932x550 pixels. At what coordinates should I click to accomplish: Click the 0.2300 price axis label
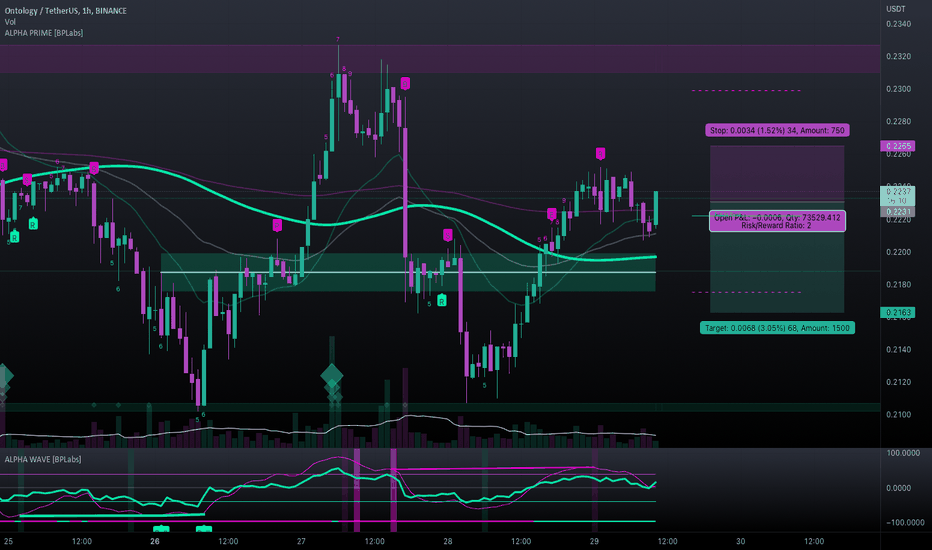pos(898,89)
